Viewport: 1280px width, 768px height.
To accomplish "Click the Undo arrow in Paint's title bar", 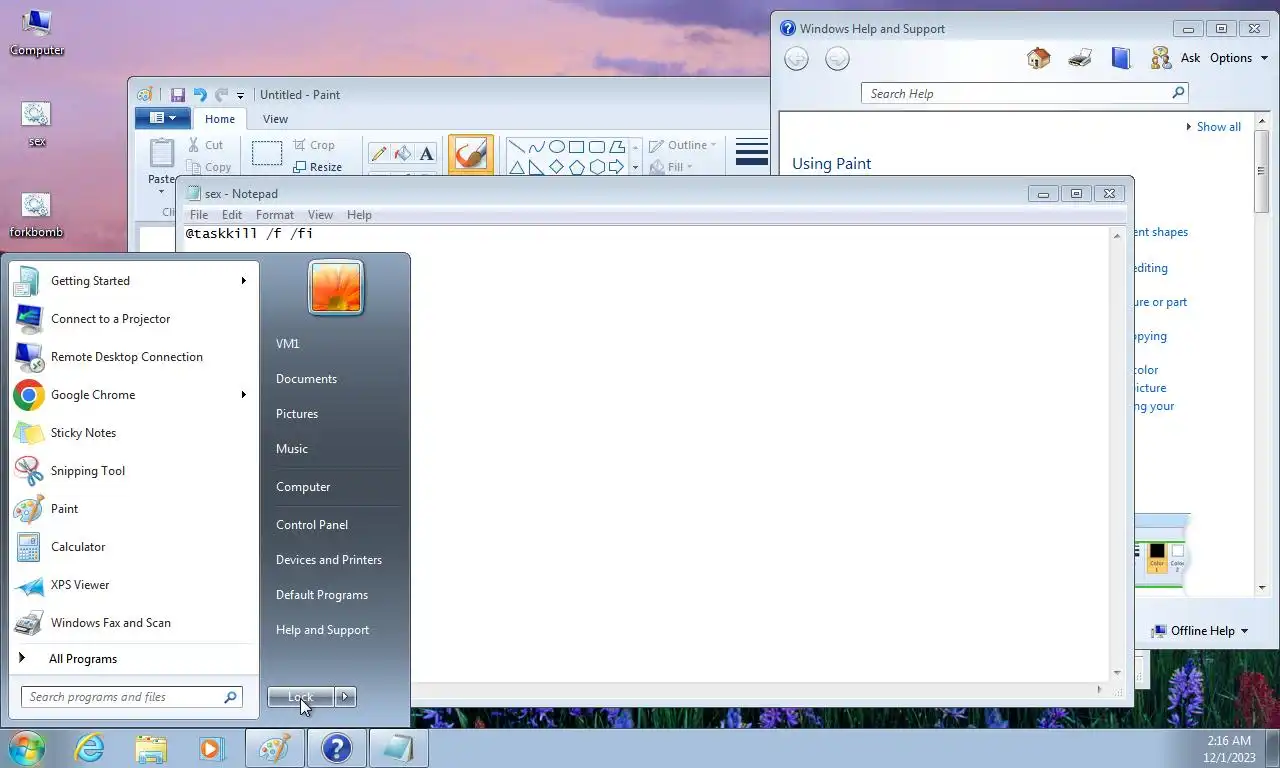I will coord(200,95).
